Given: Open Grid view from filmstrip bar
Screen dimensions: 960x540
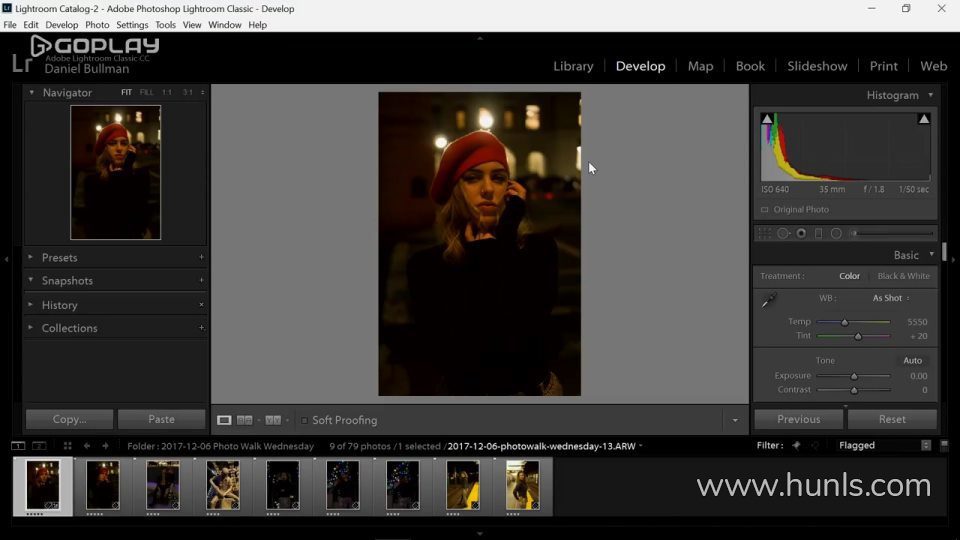Looking at the screenshot, I should [67, 446].
